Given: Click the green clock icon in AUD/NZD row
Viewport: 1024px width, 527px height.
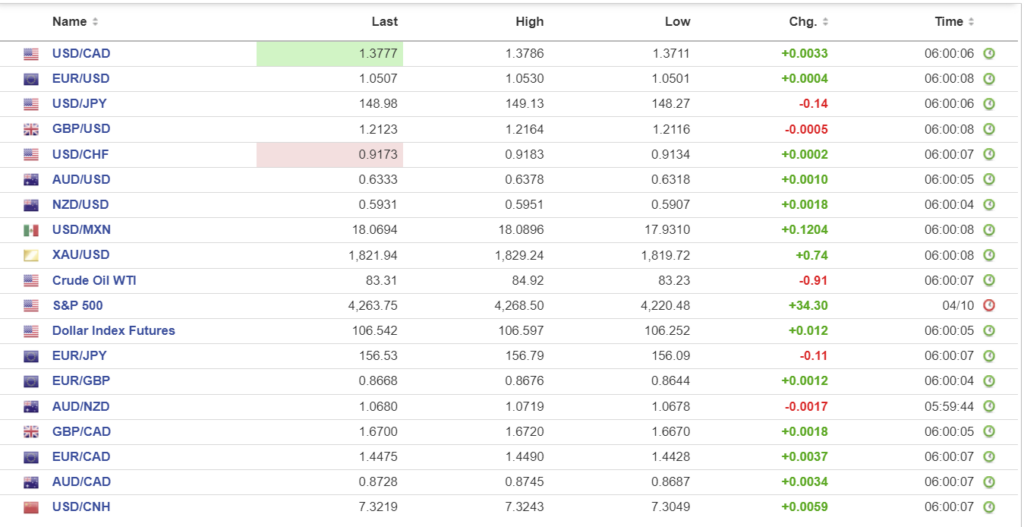Looking at the screenshot, I should (x=989, y=407).
